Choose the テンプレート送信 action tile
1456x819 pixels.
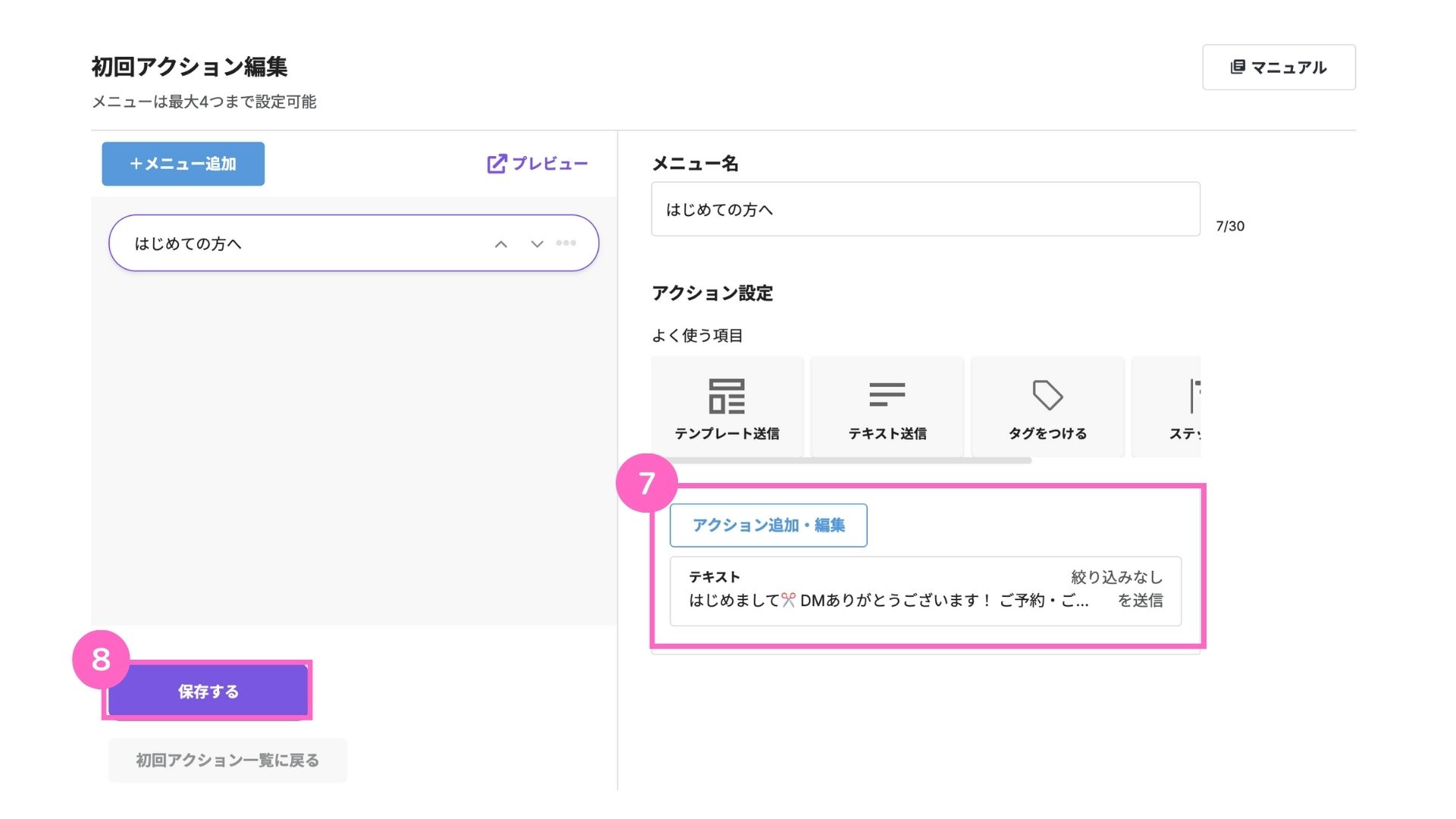tap(727, 407)
